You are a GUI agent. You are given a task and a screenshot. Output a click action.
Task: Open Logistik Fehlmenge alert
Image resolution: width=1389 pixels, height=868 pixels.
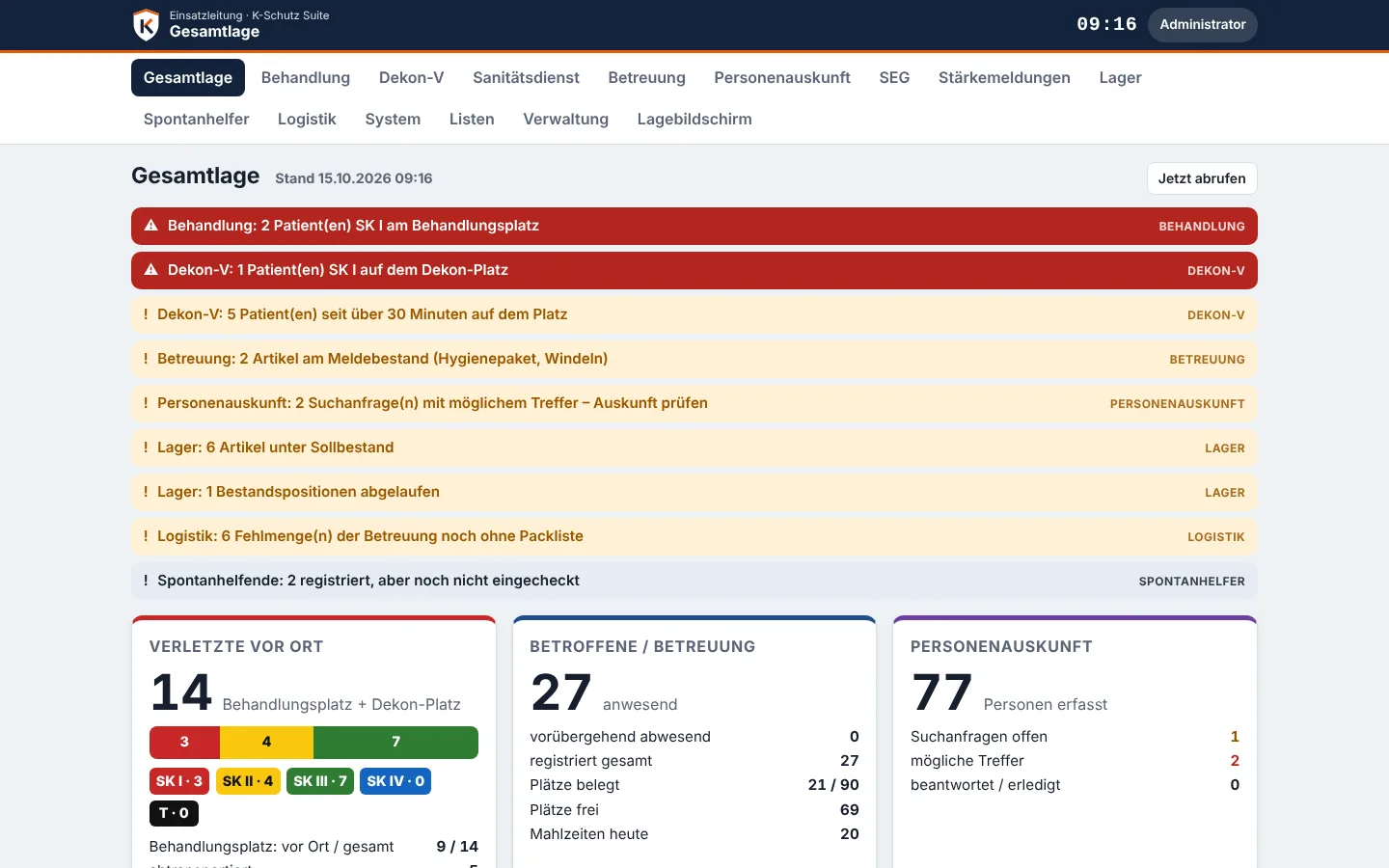pyautogui.click(x=694, y=536)
